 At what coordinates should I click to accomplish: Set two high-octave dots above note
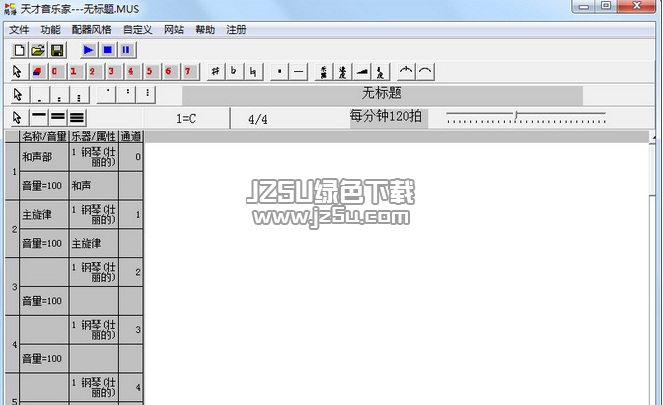click(x=127, y=95)
